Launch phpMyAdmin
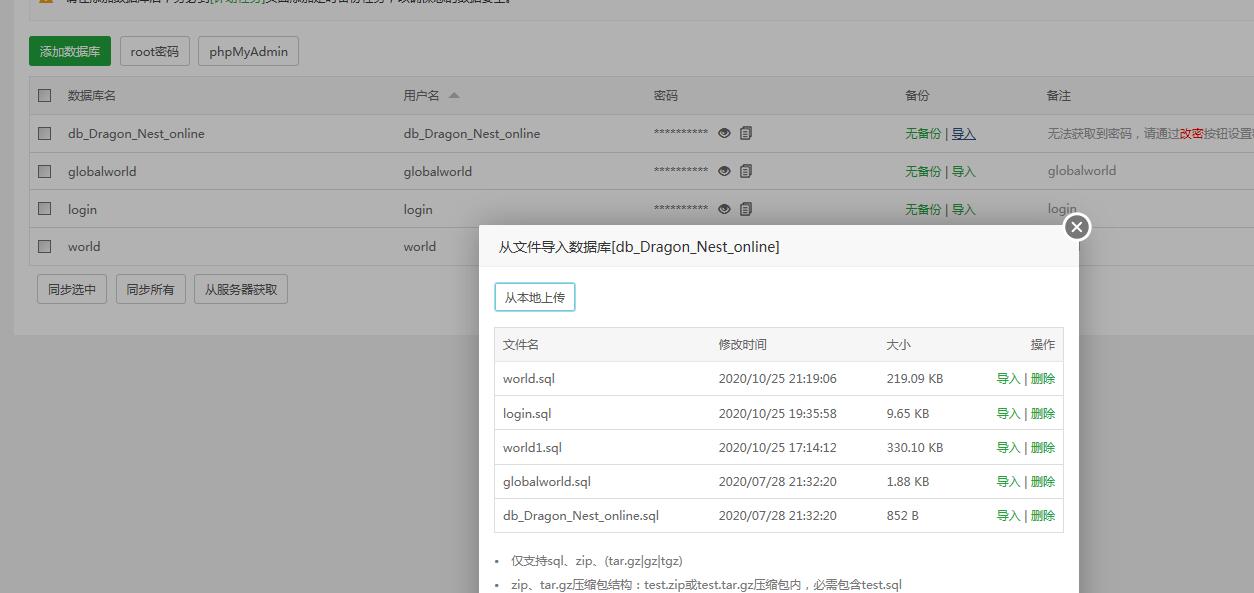1254x593 pixels. [248, 52]
